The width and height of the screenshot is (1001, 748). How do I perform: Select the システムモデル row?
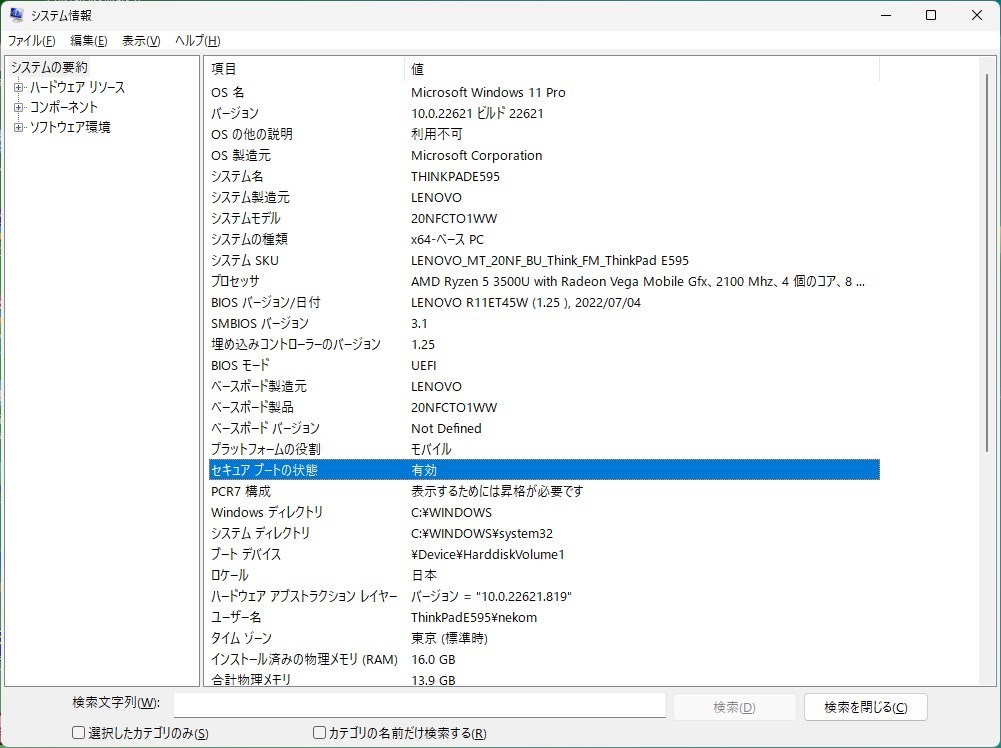(544, 219)
